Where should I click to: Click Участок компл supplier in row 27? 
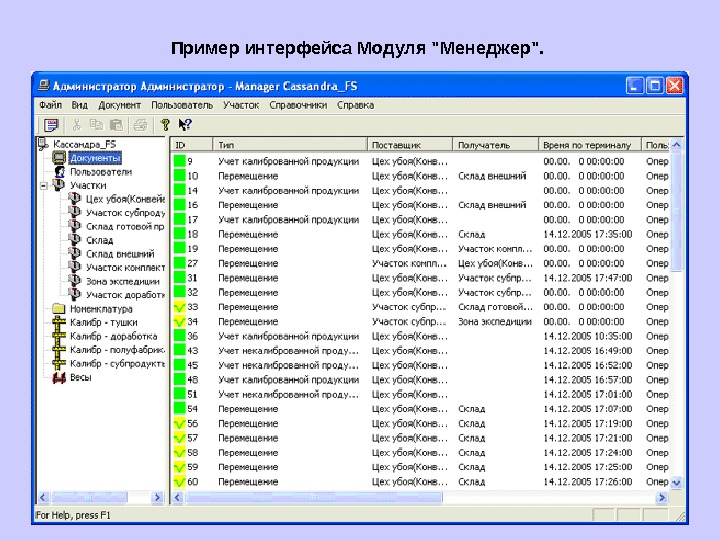[x=409, y=263]
